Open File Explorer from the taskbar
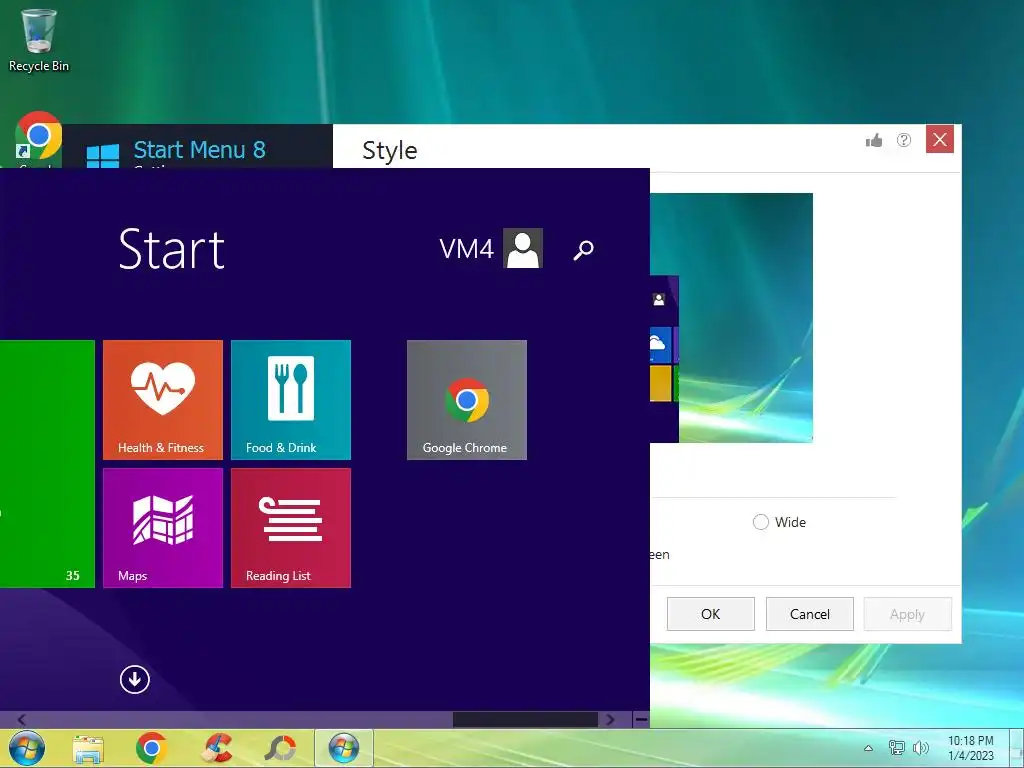This screenshot has height=768, width=1024. (x=88, y=749)
